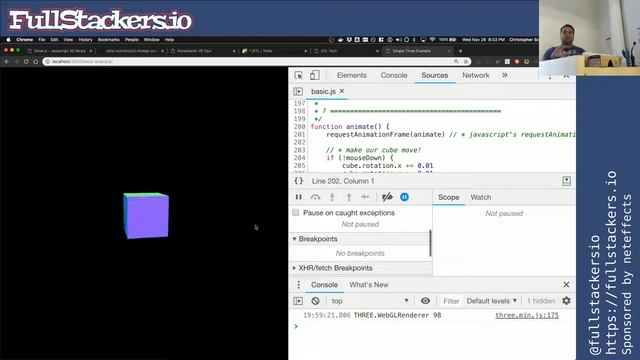Step into the next function call

332,197
